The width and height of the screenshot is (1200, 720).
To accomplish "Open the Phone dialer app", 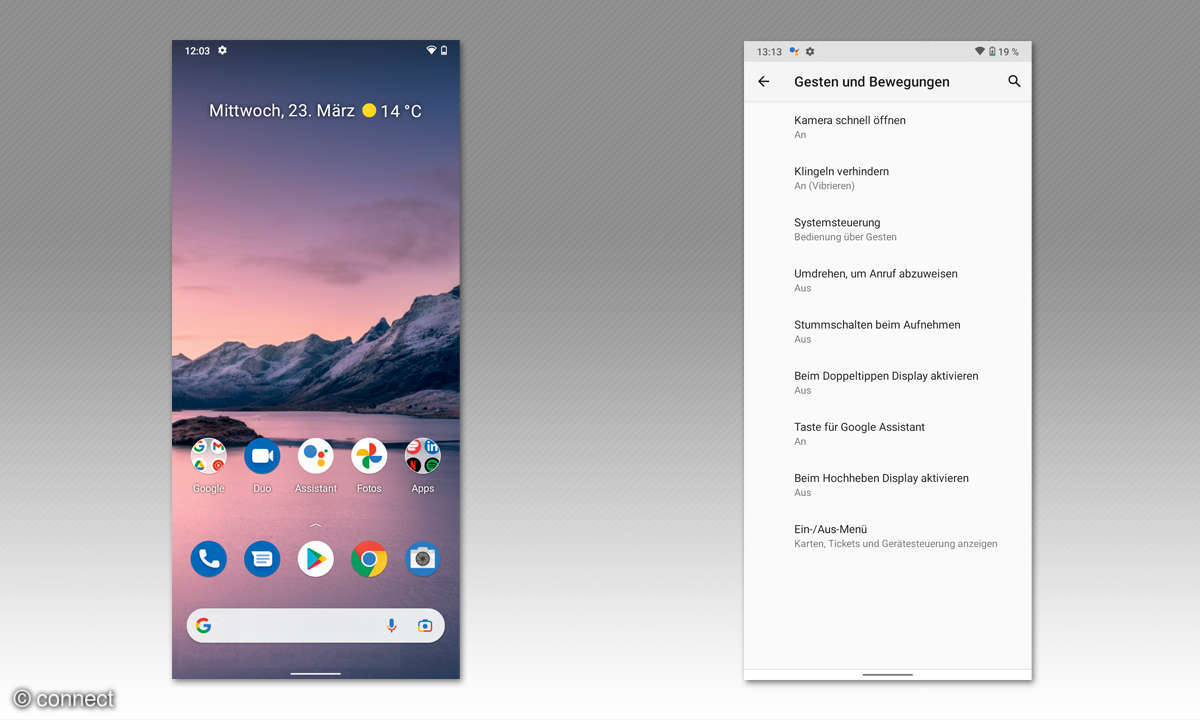I will click(208, 559).
